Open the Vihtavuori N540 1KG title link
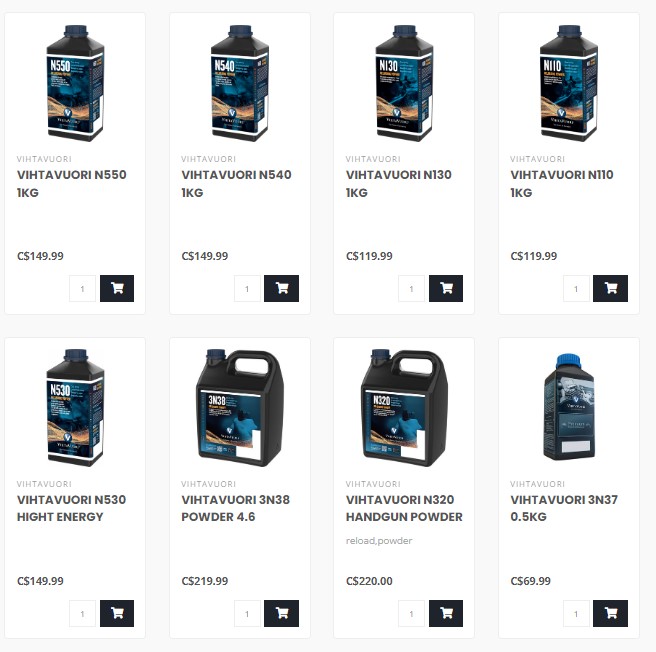 click(236, 183)
